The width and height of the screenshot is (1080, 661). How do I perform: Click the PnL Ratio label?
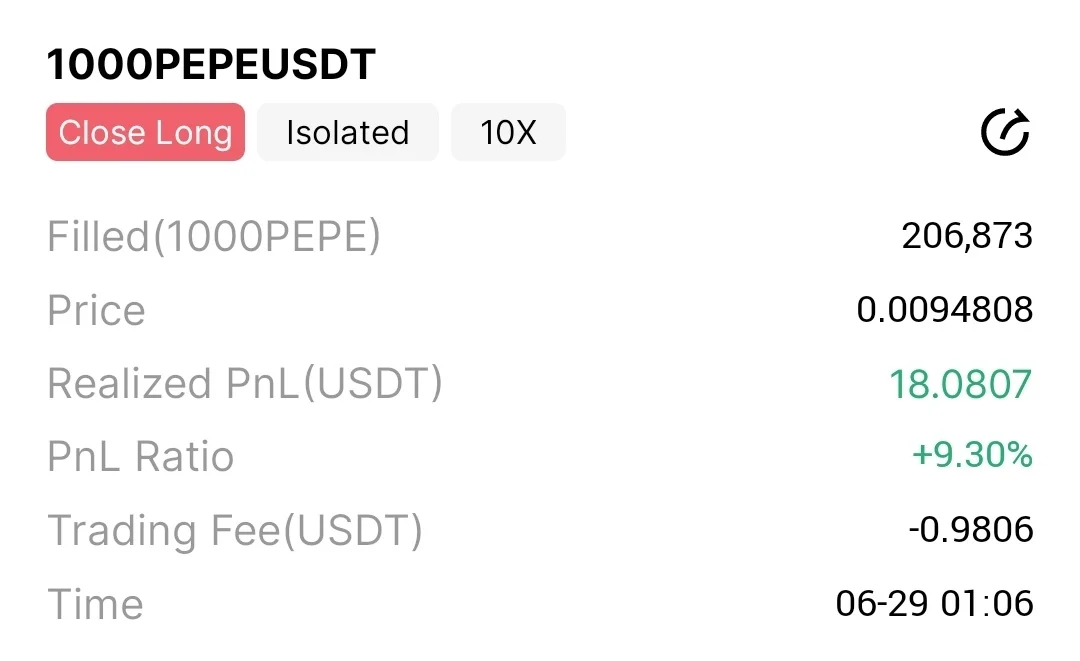140,457
